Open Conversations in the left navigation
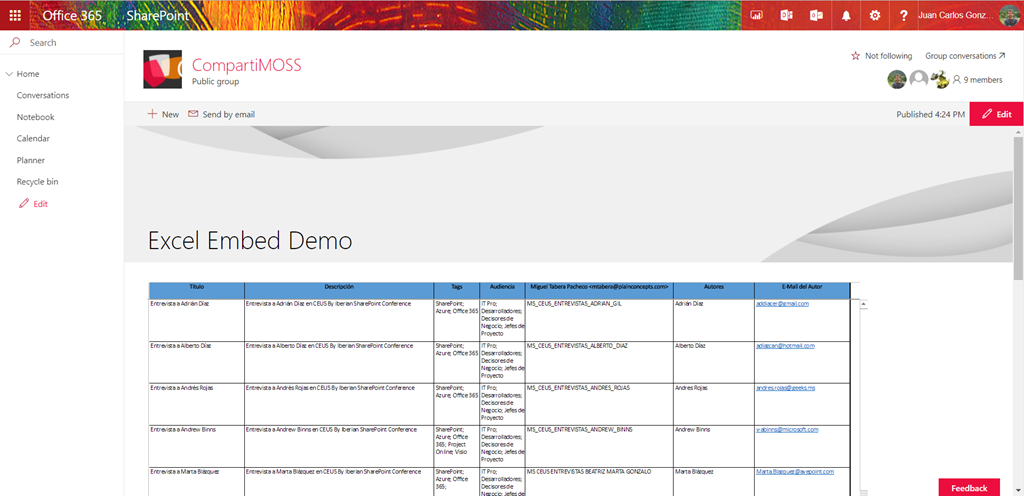The width and height of the screenshot is (1024, 496). tap(42, 95)
